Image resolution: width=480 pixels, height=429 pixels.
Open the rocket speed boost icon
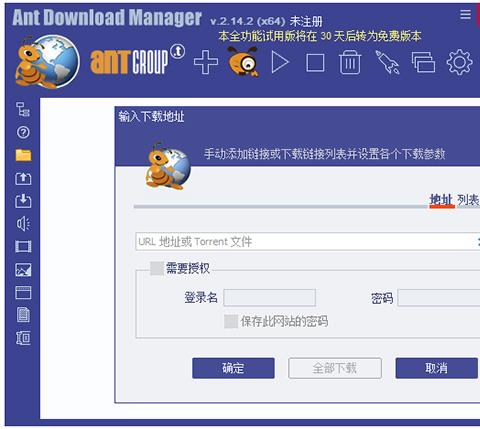tap(387, 62)
